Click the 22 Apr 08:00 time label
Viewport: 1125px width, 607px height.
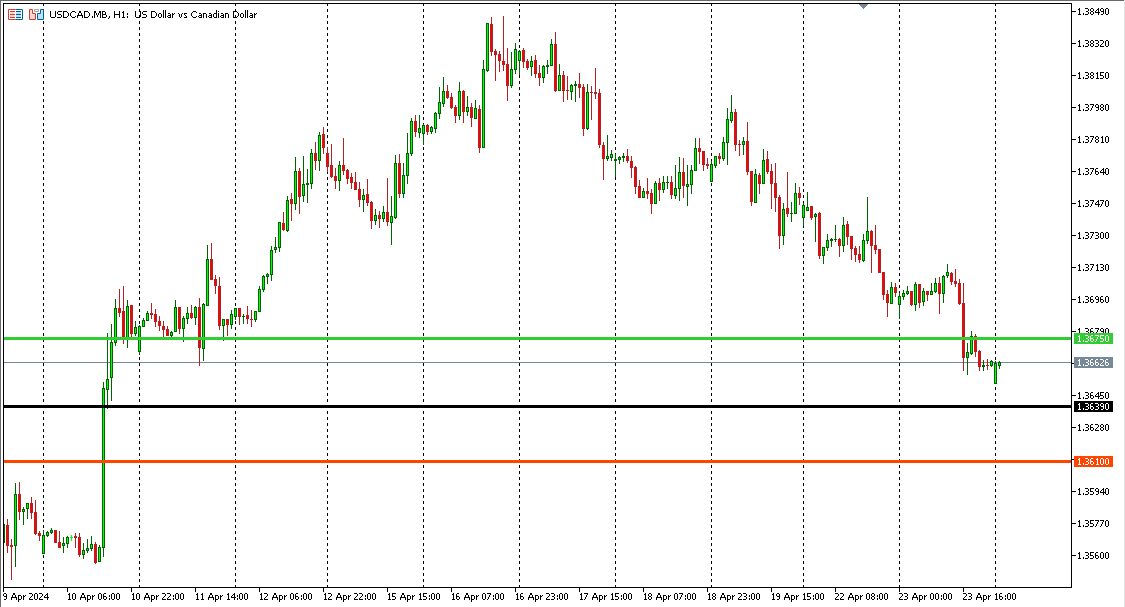861,596
